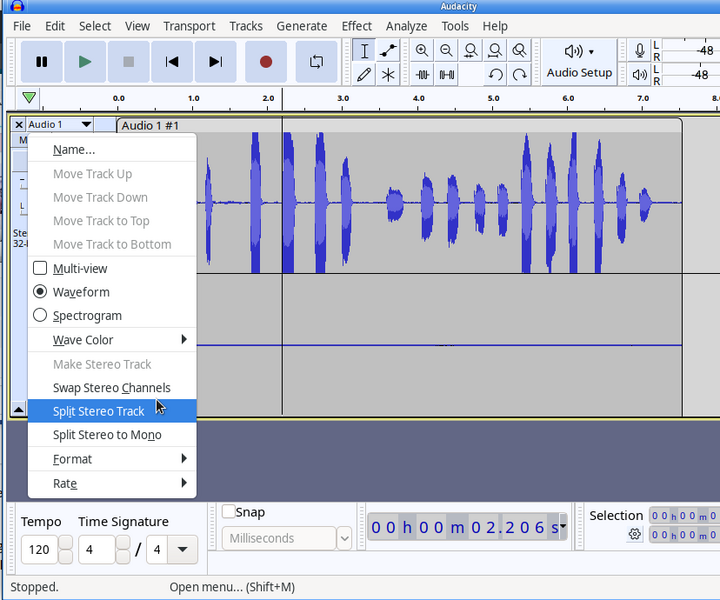This screenshot has height=600, width=720.
Task: Select the Envelope tool
Action: 388,50
